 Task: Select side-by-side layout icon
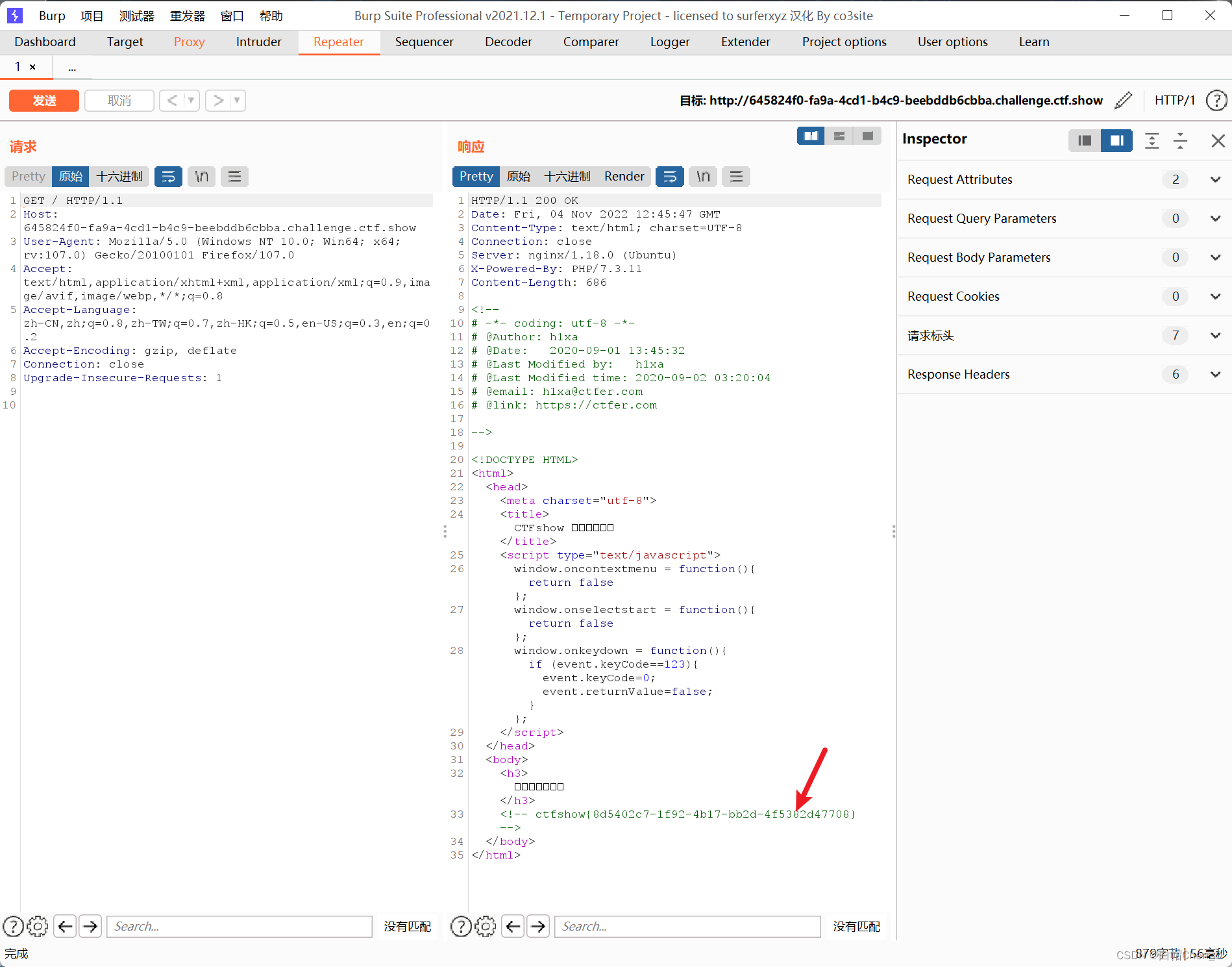[811, 136]
